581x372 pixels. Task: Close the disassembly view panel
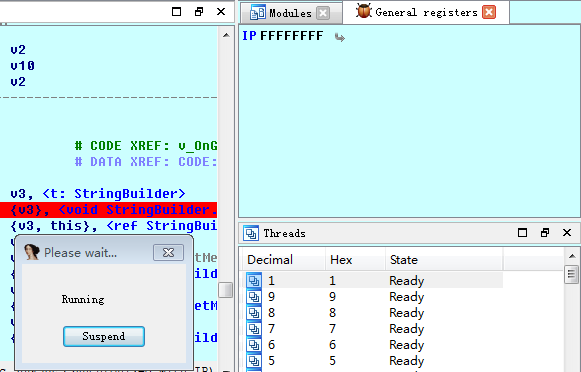[221, 12]
